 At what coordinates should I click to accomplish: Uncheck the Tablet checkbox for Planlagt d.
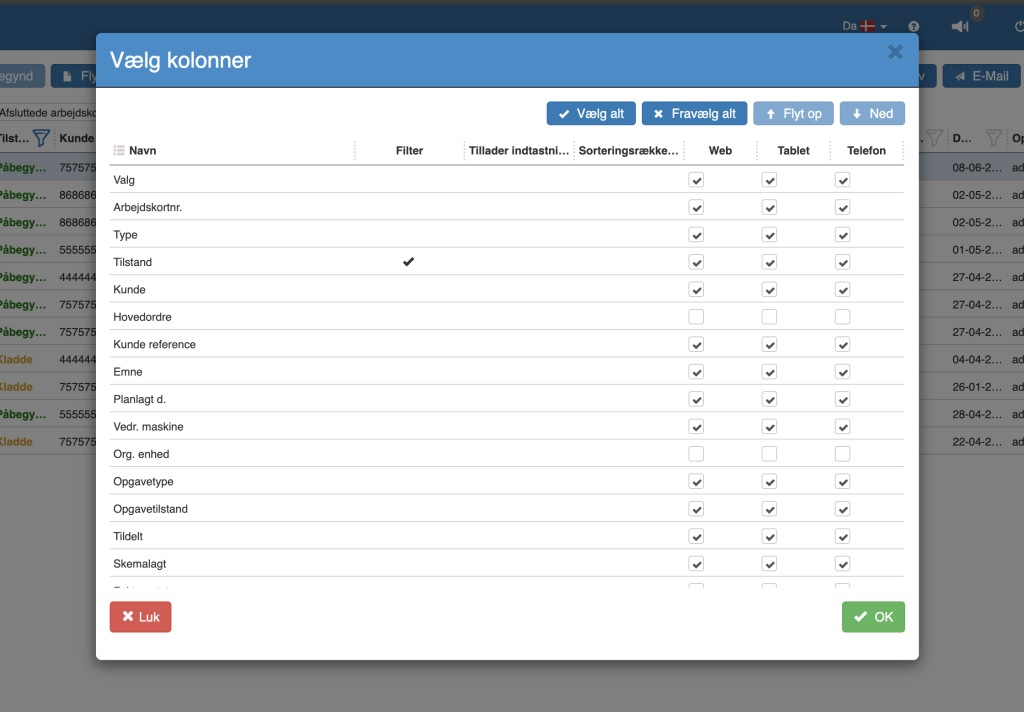click(769, 400)
